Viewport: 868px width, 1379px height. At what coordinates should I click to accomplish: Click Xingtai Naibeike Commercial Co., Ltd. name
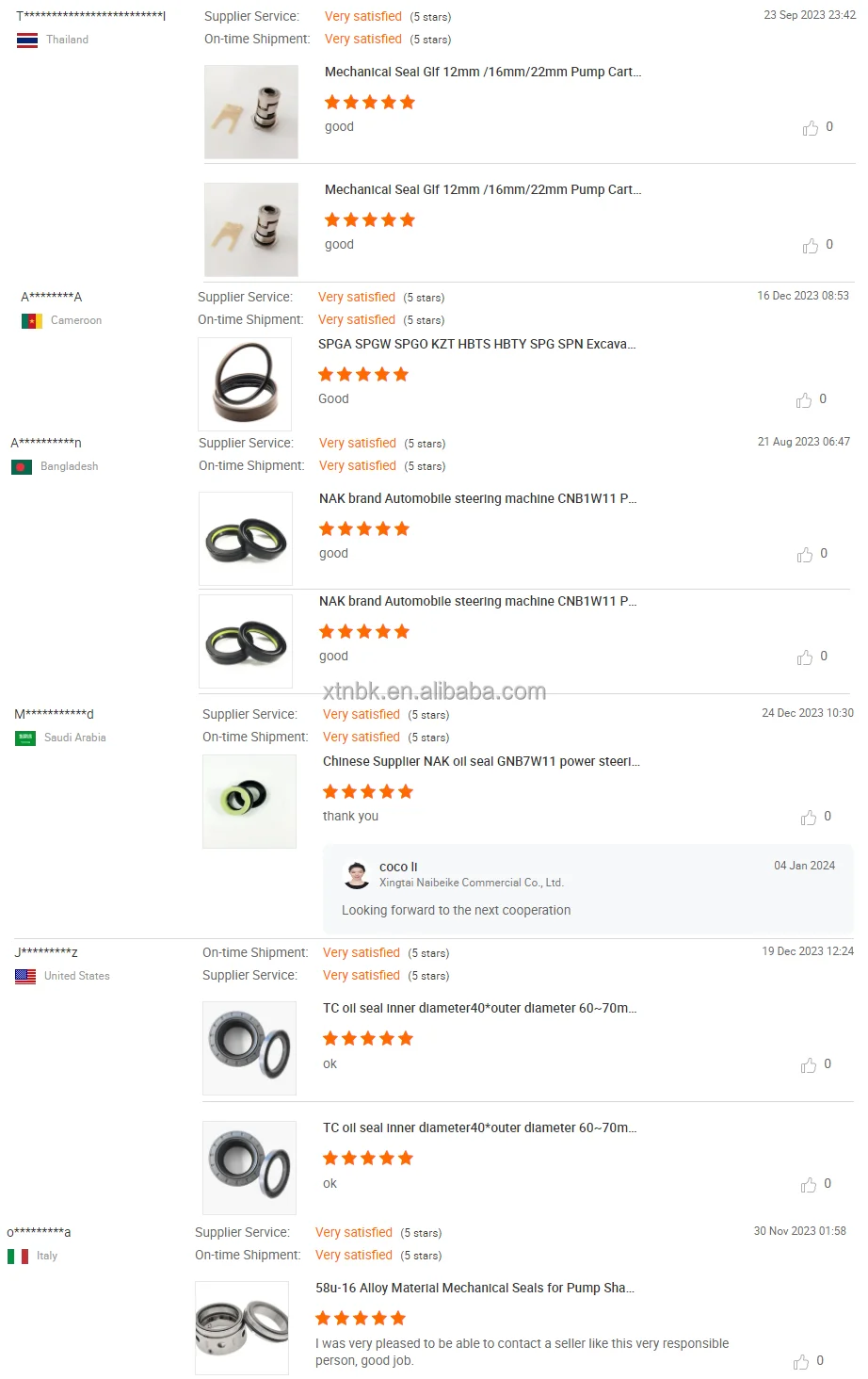tap(471, 884)
